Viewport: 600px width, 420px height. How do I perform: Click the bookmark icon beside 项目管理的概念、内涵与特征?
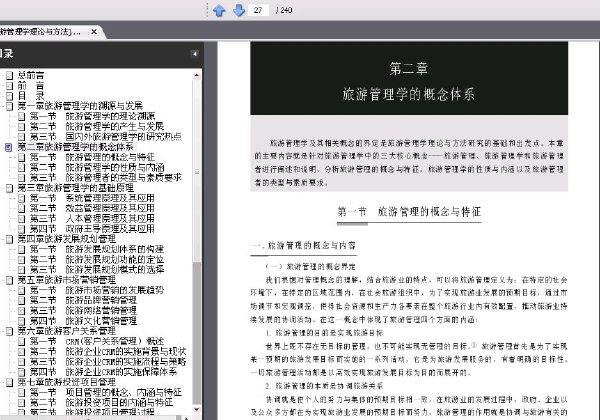pyautogui.click(x=22, y=392)
